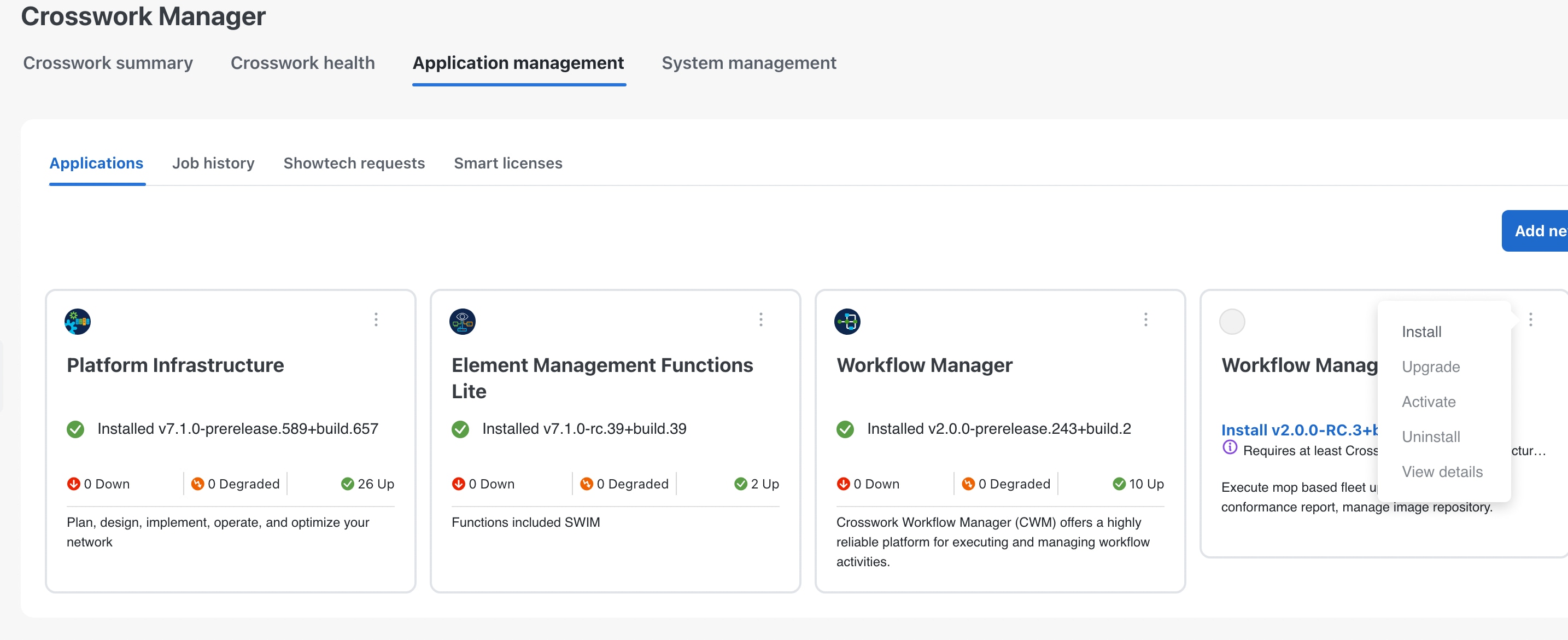Screen dimensions: 1568x640
Task: Click Installed v2.0.0-prerelease.243+build.2 text
Action: [999, 429]
